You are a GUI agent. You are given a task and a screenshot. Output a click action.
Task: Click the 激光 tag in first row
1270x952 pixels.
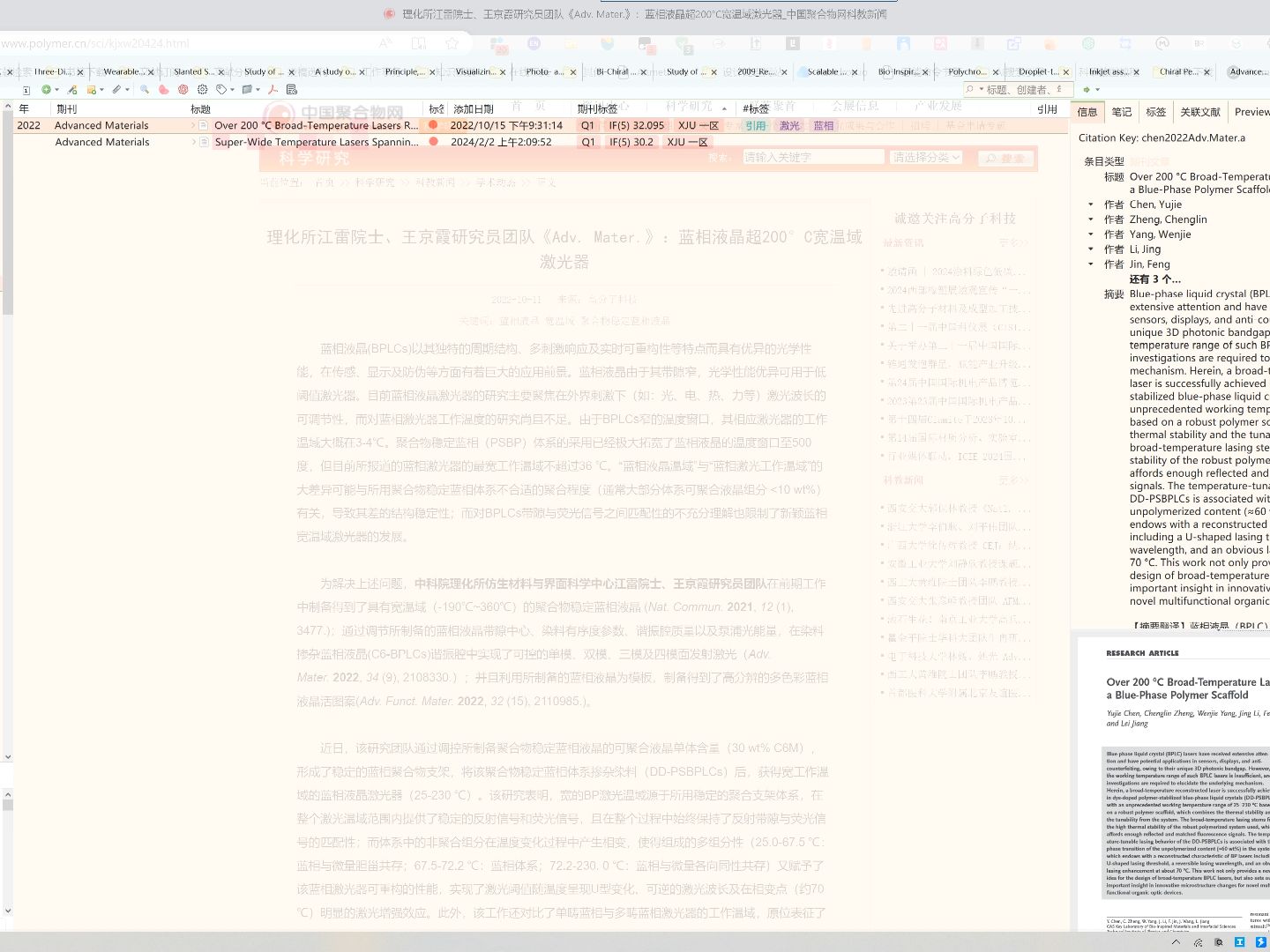coord(788,126)
